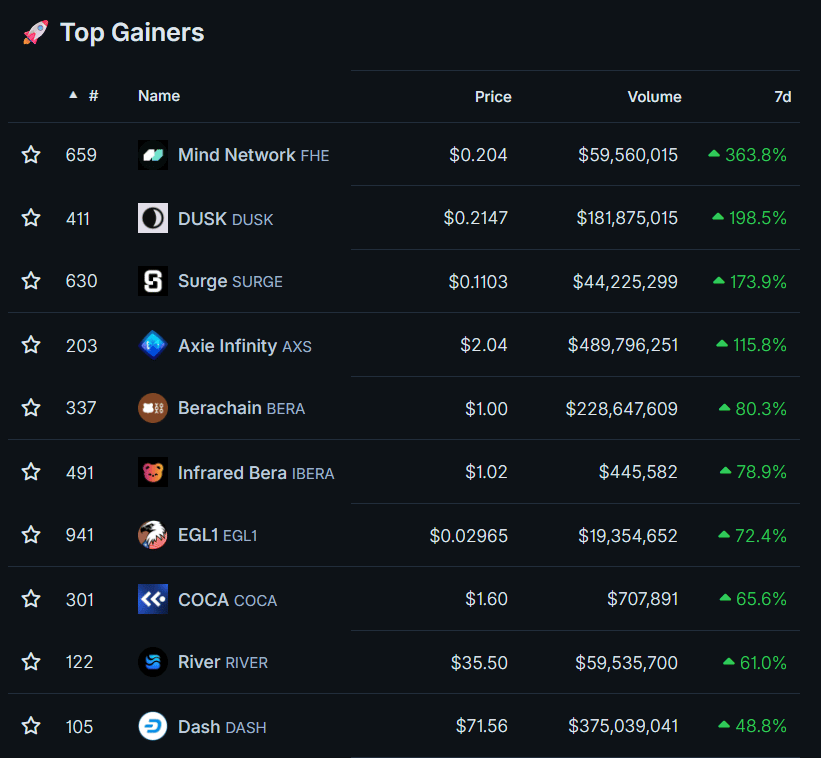Open the Dash coin logo

click(x=153, y=726)
